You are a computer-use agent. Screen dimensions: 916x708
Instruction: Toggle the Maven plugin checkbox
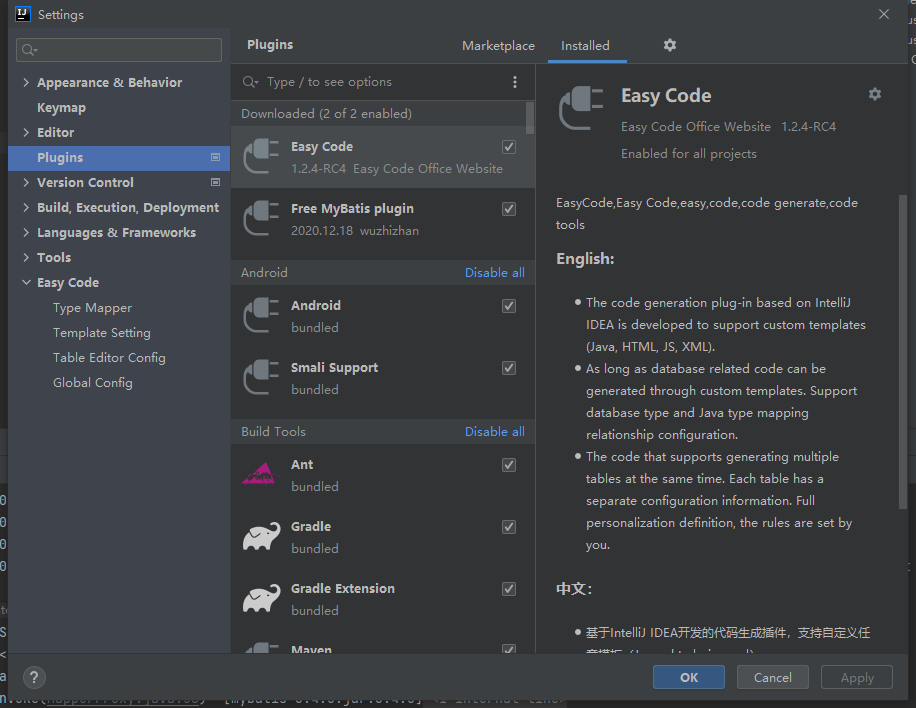point(509,649)
